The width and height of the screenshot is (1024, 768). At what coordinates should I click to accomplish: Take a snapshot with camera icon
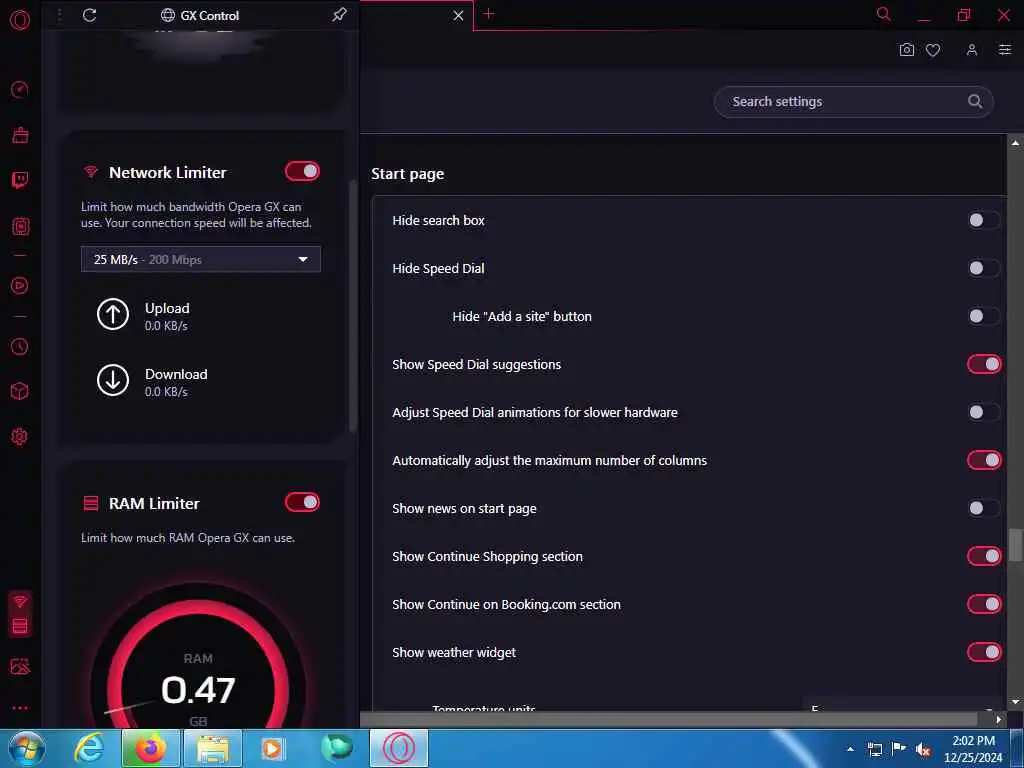pos(906,50)
